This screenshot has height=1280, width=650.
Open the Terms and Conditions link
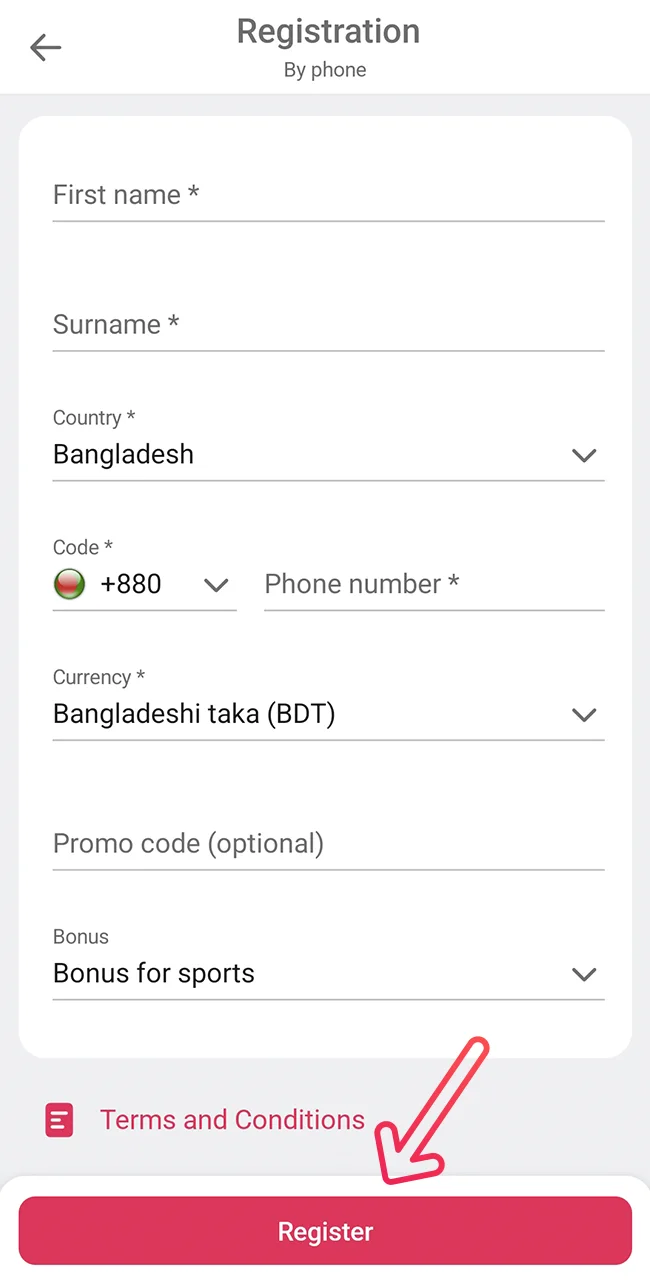point(232,1120)
